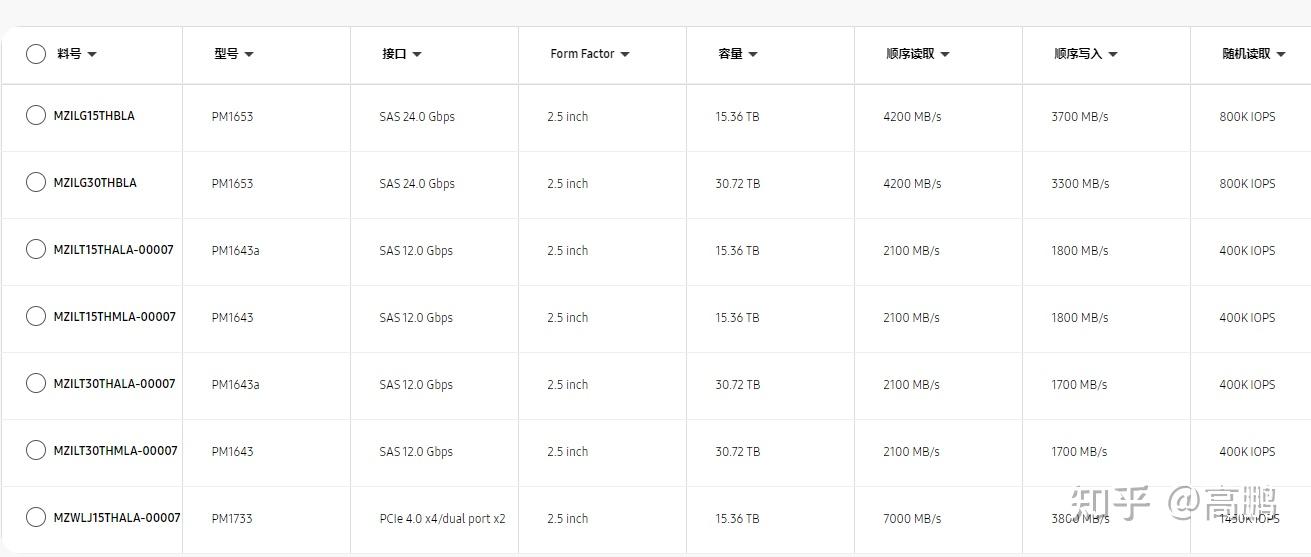Open part number MZILG15THBLA

tap(94, 116)
